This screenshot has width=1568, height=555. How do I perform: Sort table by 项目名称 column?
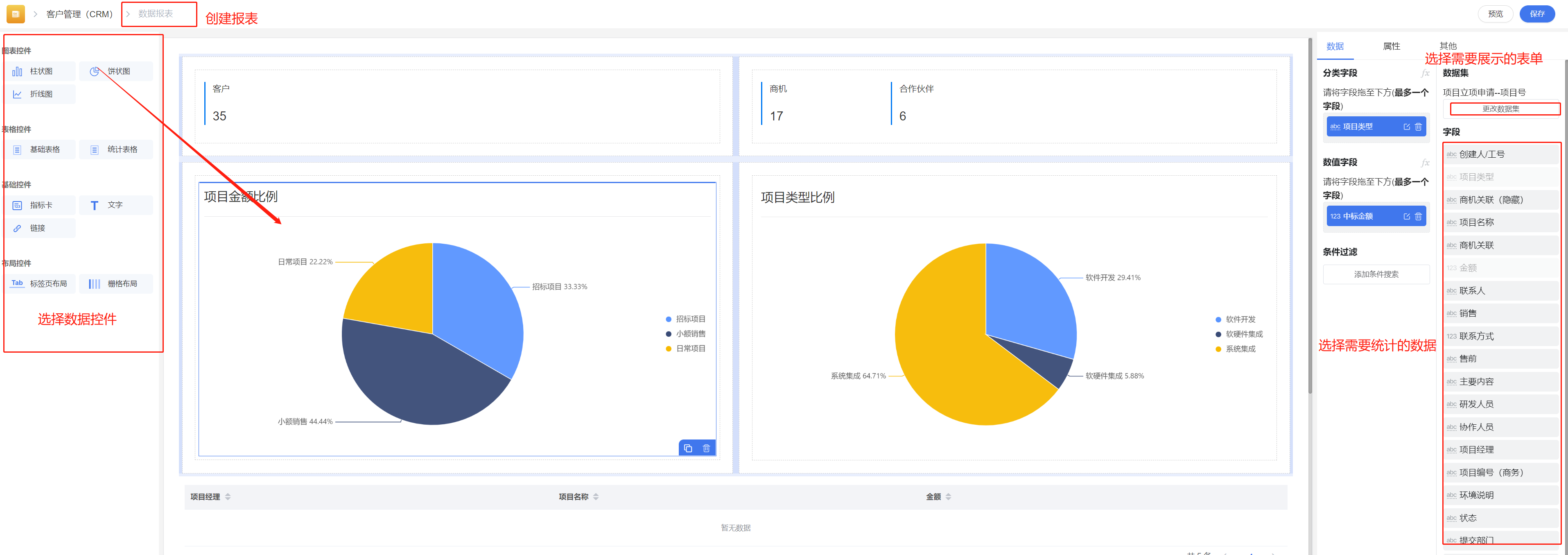596,497
